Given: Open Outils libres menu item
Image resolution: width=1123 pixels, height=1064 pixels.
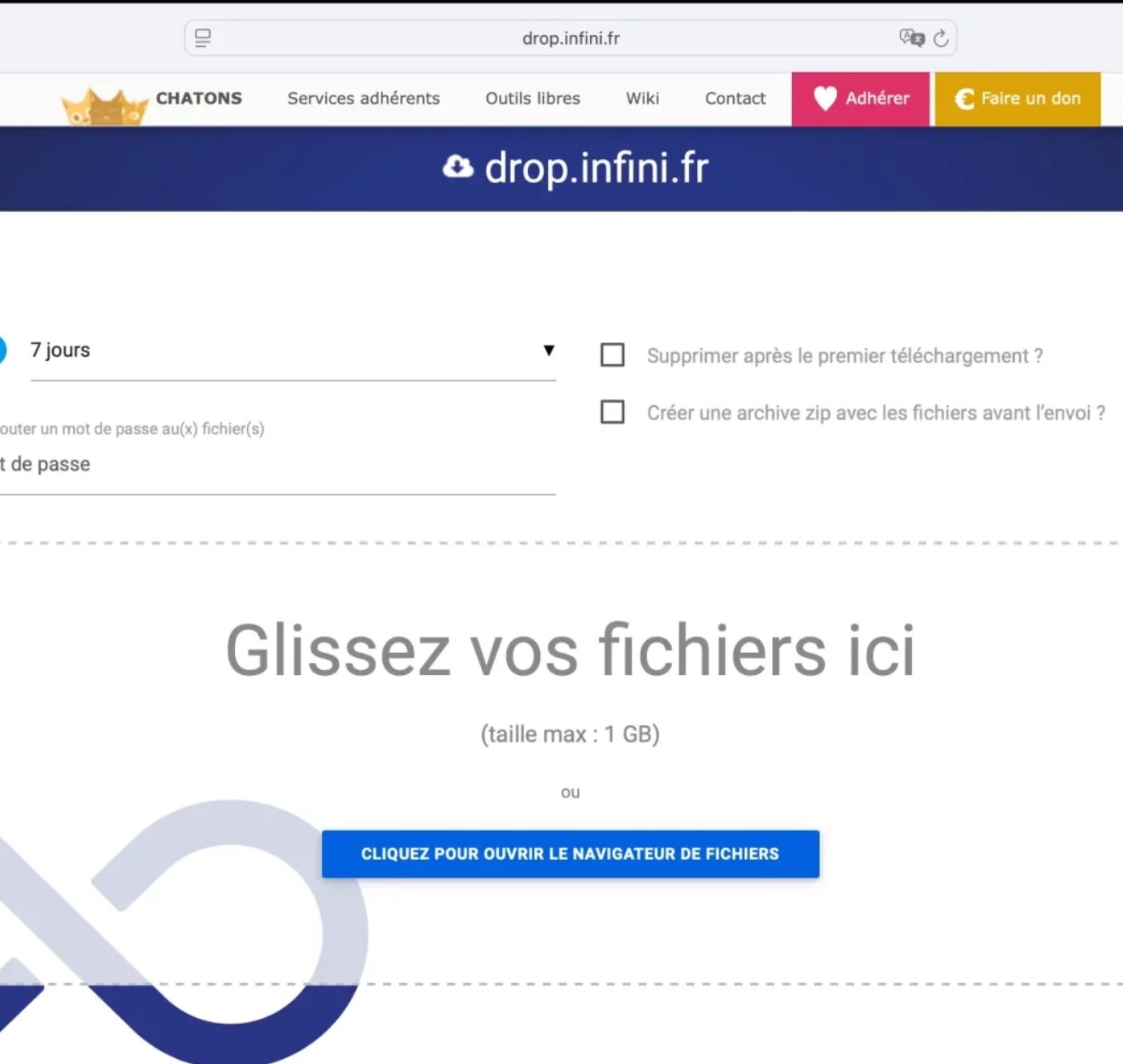Looking at the screenshot, I should (x=533, y=98).
